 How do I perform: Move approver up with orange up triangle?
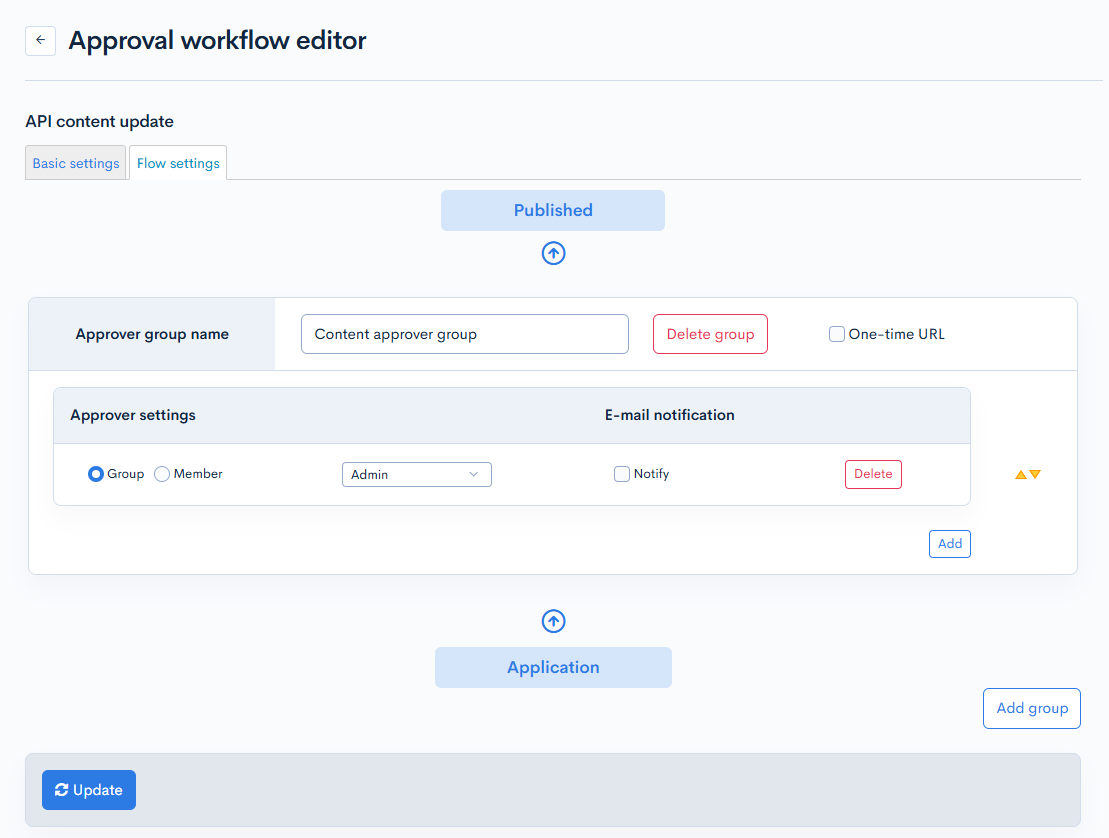pos(1020,475)
